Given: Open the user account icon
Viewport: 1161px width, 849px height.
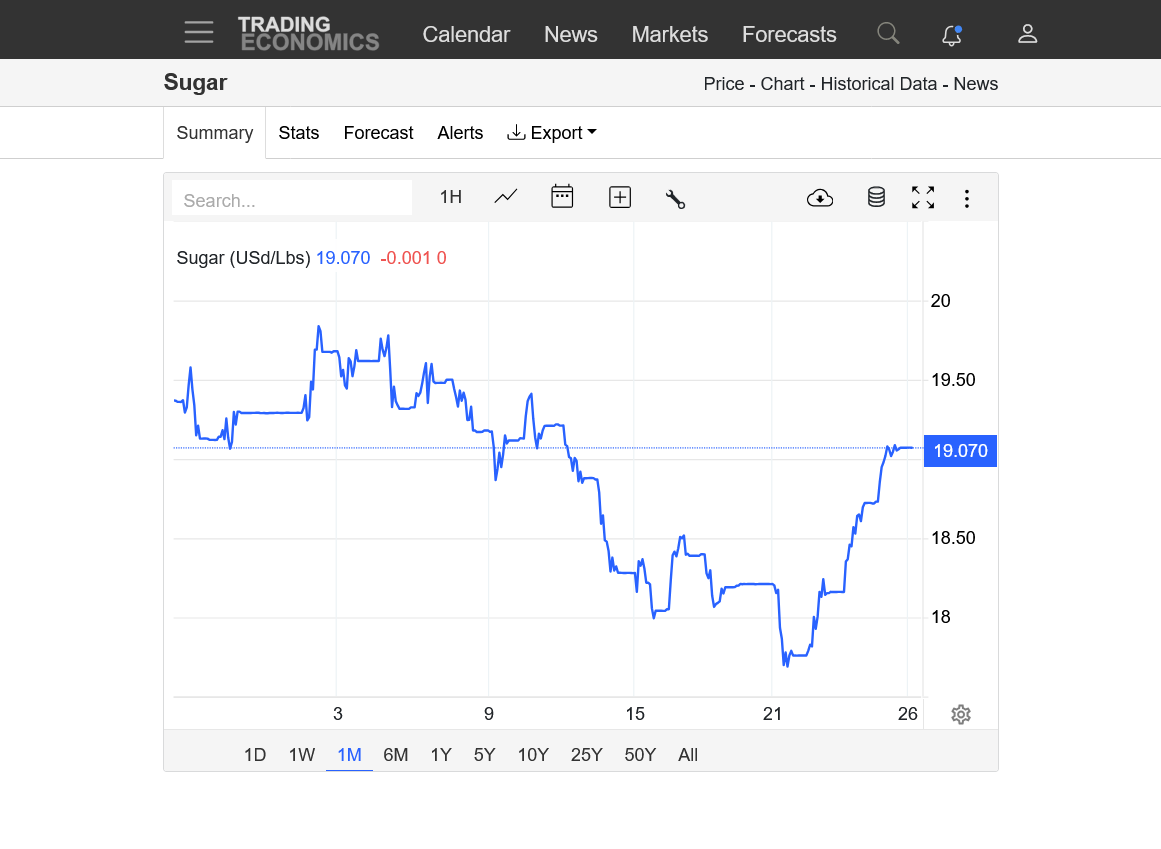Looking at the screenshot, I should [x=1027, y=33].
